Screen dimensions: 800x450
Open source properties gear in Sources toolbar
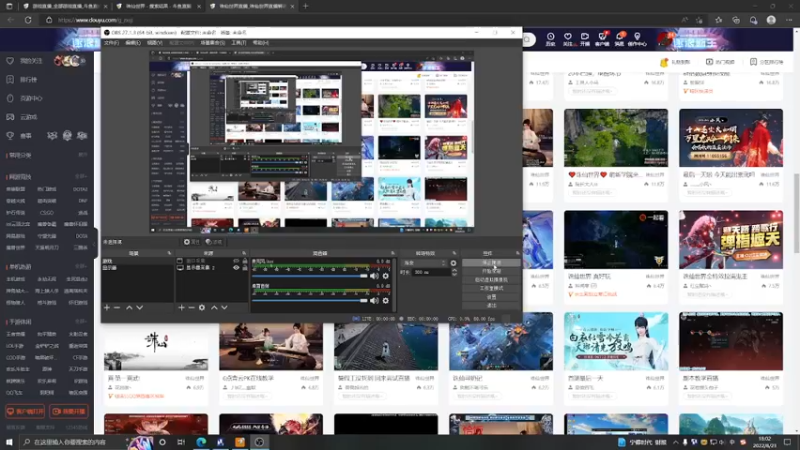click(x=202, y=308)
